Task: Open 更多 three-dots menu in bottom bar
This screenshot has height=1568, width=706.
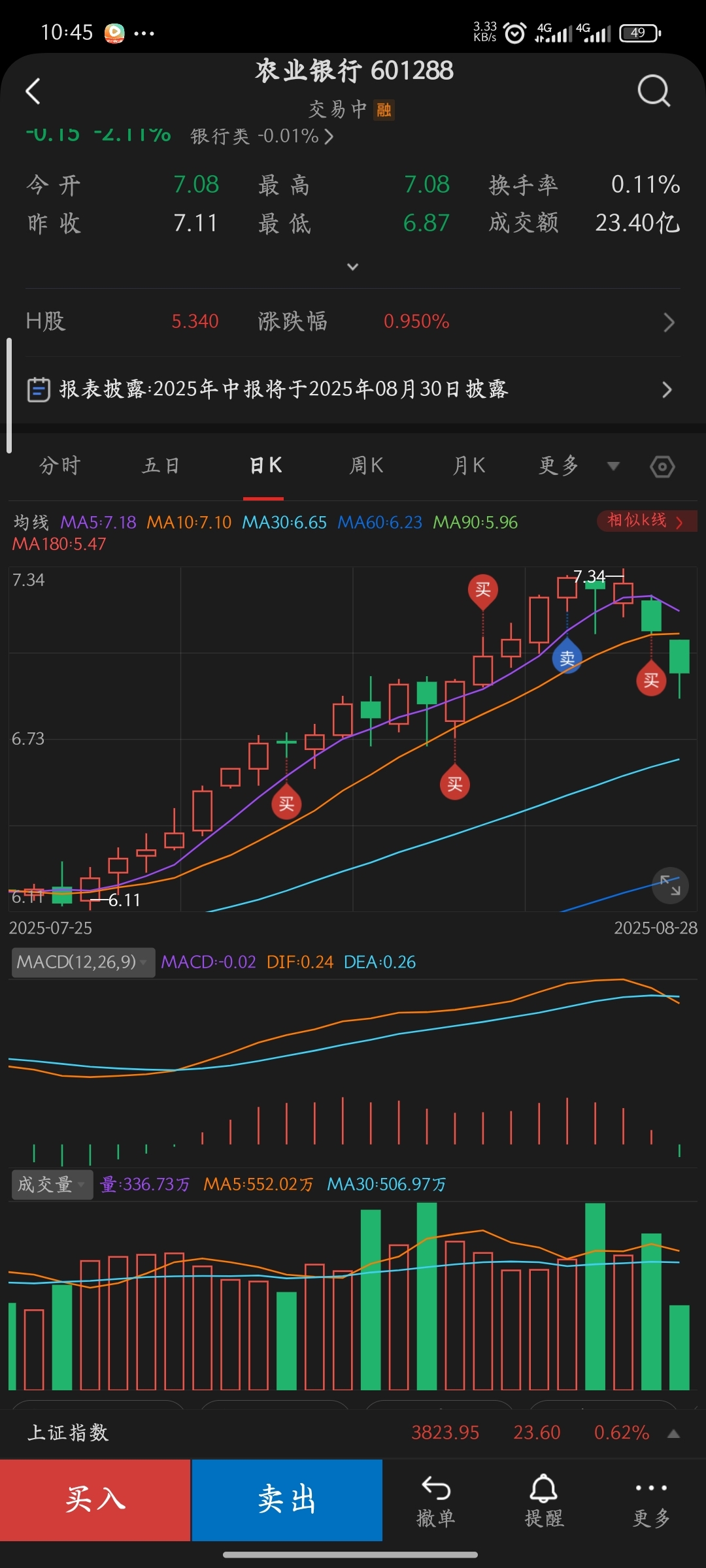Action: click(x=651, y=1501)
